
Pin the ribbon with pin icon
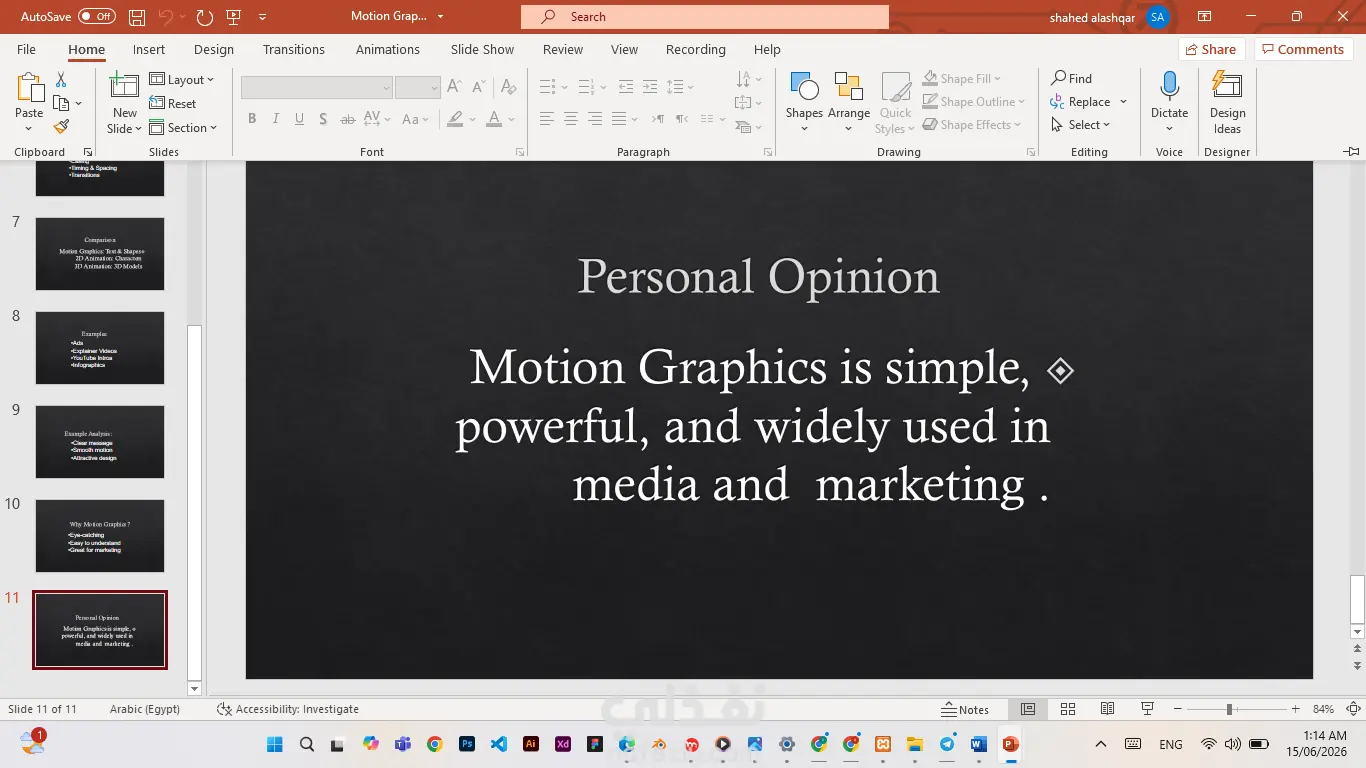[x=1351, y=151]
